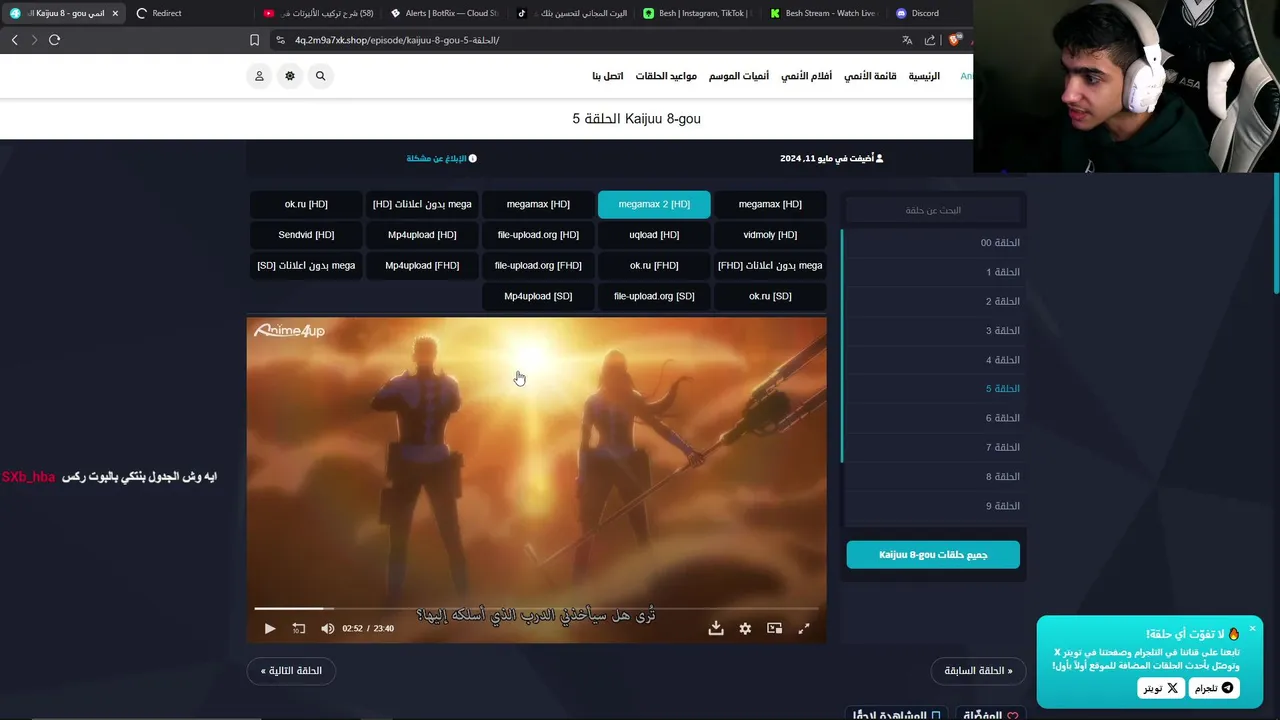Go to next episode الحلقة التالية
Image resolution: width=1280 pixels, height=720 pixels.
tap(291, 671)
